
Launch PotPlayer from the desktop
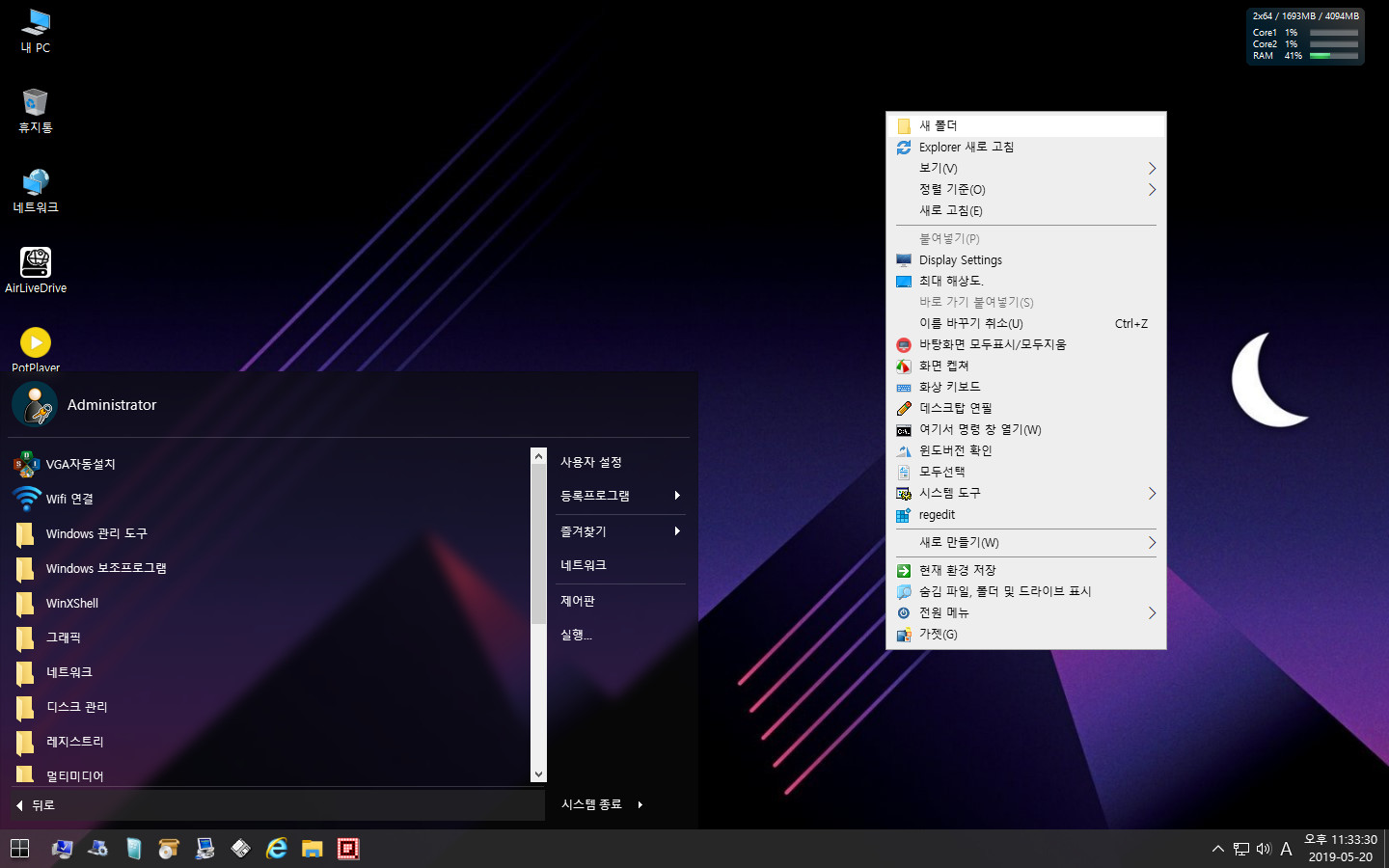36,349
